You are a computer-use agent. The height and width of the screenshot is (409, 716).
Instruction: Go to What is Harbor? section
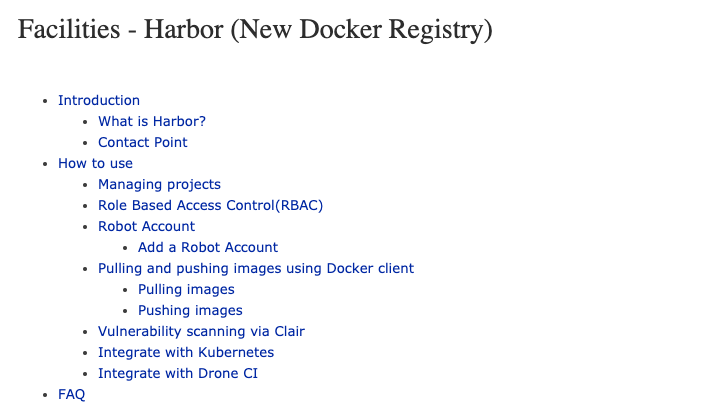tap(152, 121)
